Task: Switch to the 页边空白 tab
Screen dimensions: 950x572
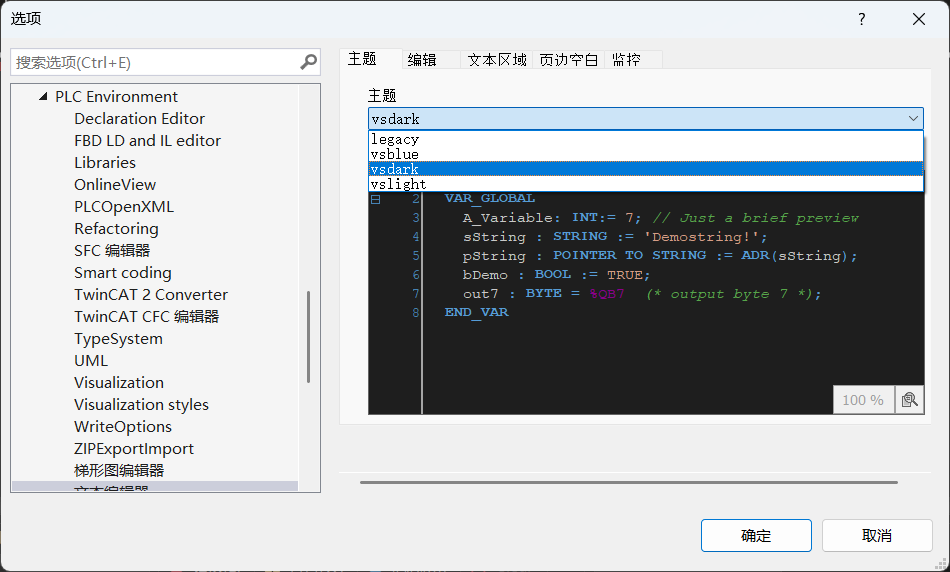Action: (568, 60)
